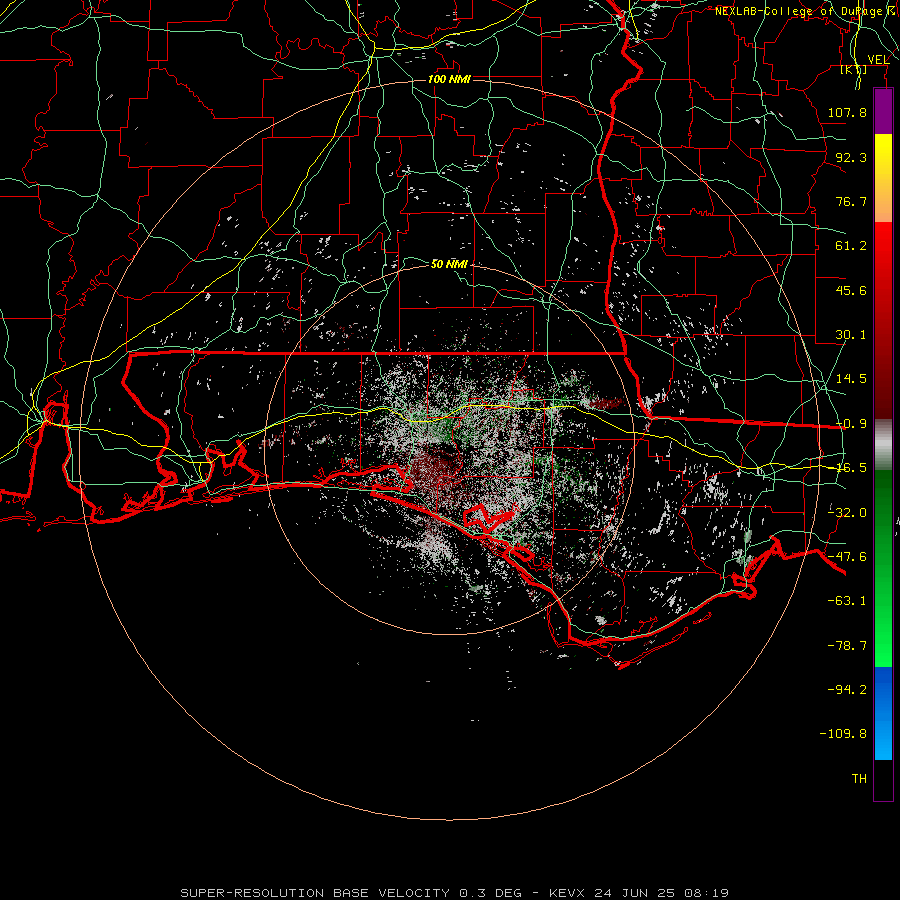Pick the blue segment of the color bar
This screenshot has height=900, width=900.
click(883, 713)
